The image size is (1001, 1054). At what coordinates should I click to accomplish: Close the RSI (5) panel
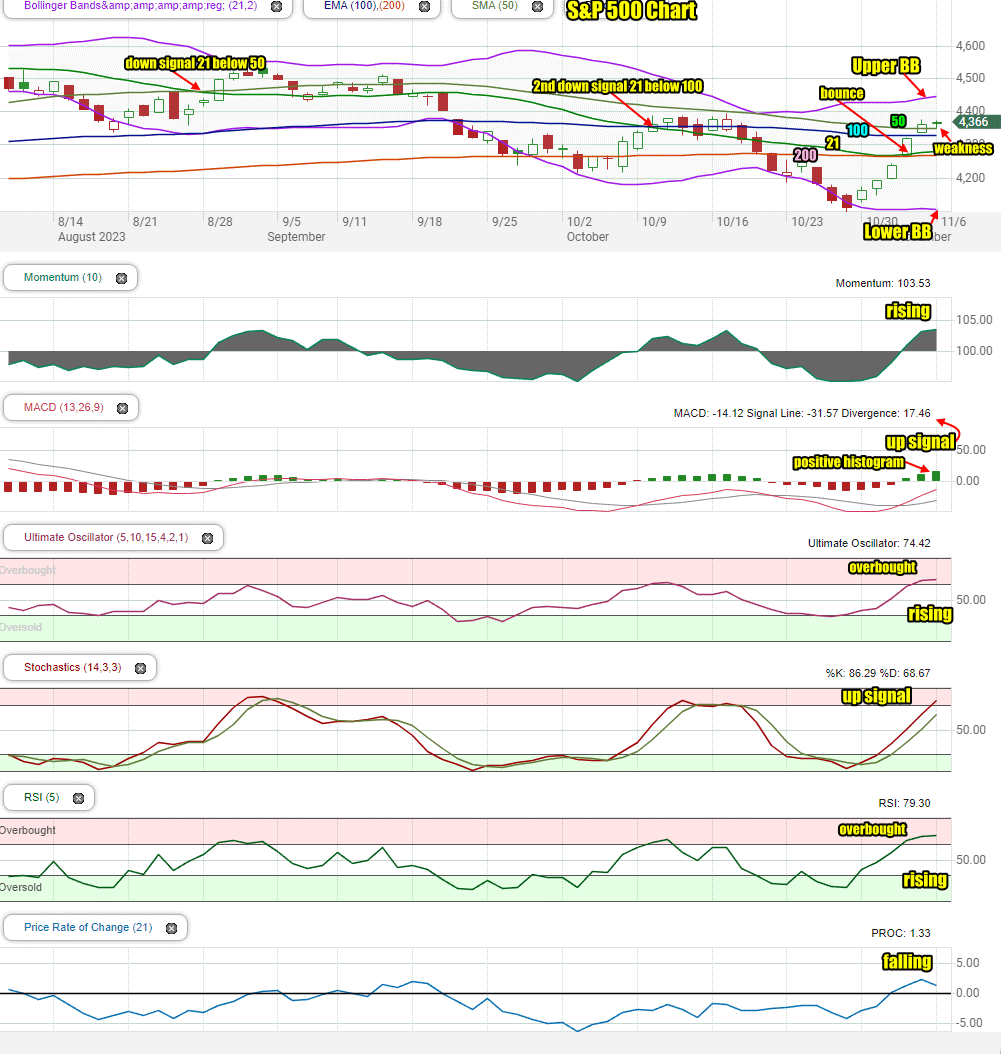pyautogui.click(x=79, y=798)
